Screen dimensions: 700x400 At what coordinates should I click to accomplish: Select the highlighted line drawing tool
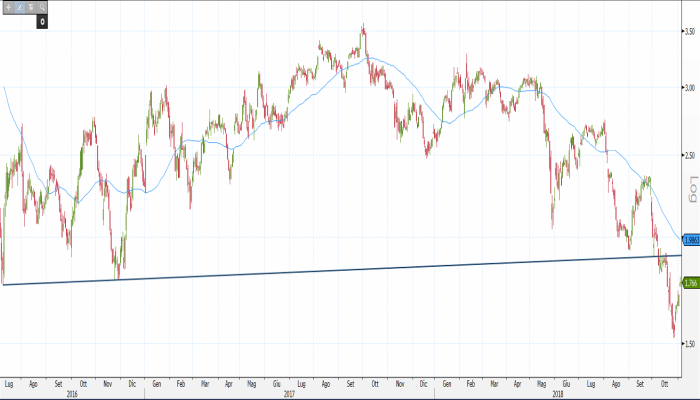tap(20, 7)
